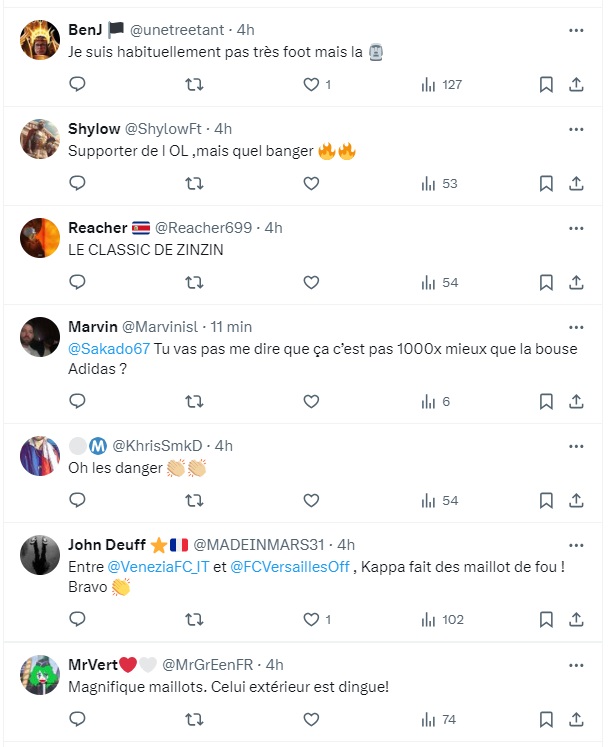Open Reacher's profile avatar
Screen dimensions: 611x747
tap(40, 238)
